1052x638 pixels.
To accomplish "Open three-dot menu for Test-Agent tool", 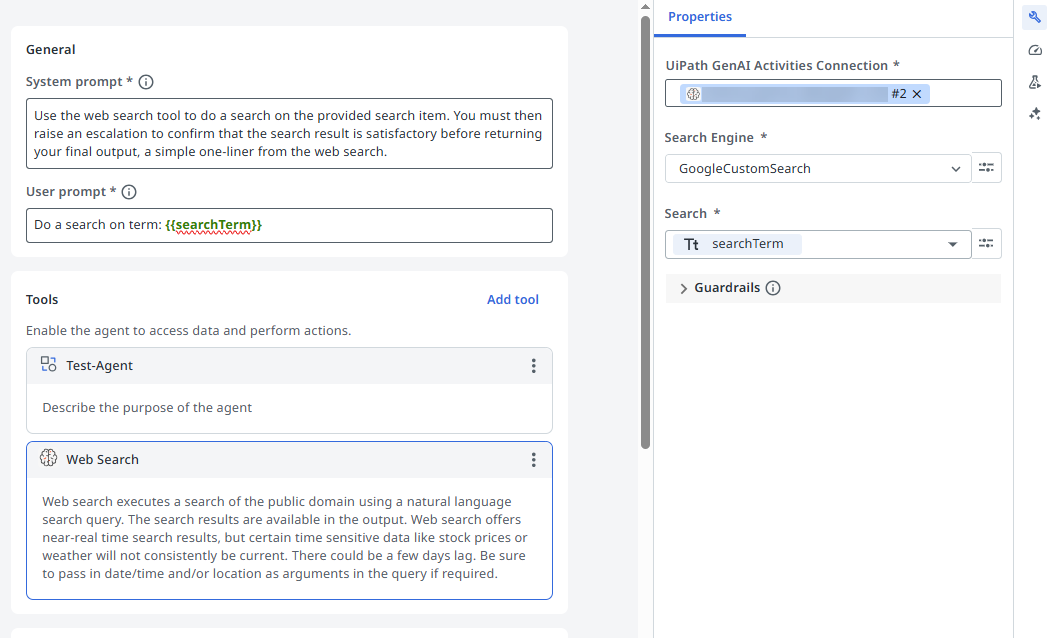I will click(533, 366).
